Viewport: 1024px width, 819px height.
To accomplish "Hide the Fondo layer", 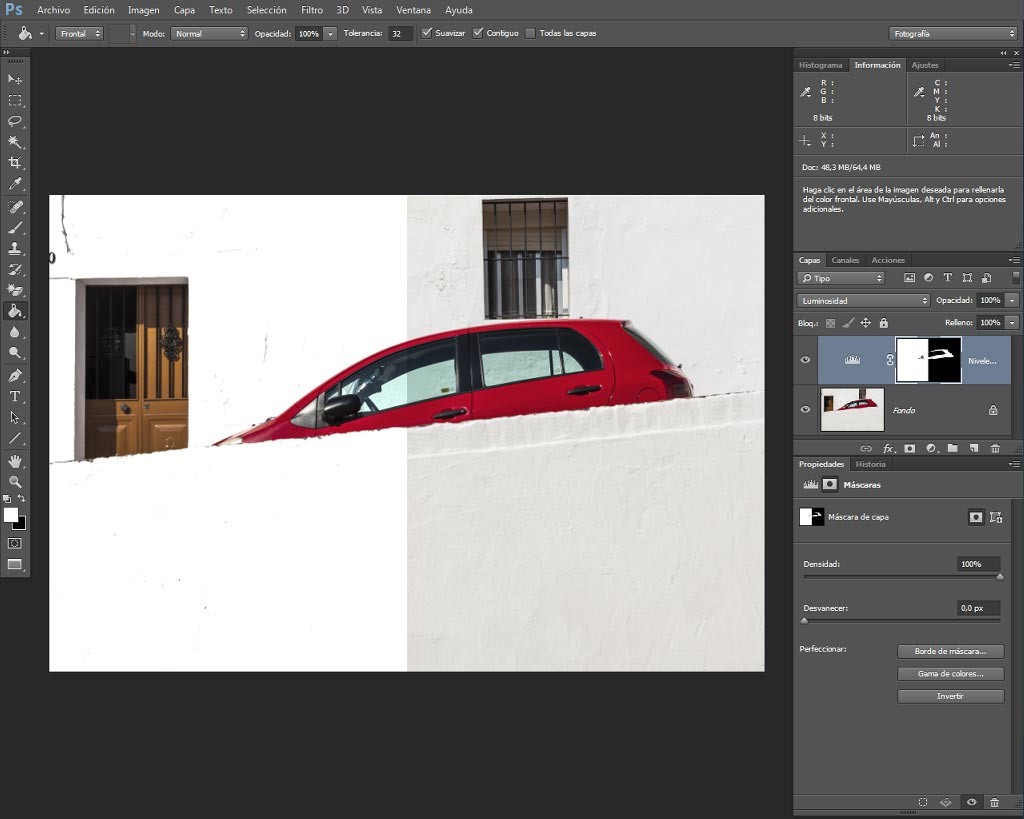I will click(x=805, y=410).
